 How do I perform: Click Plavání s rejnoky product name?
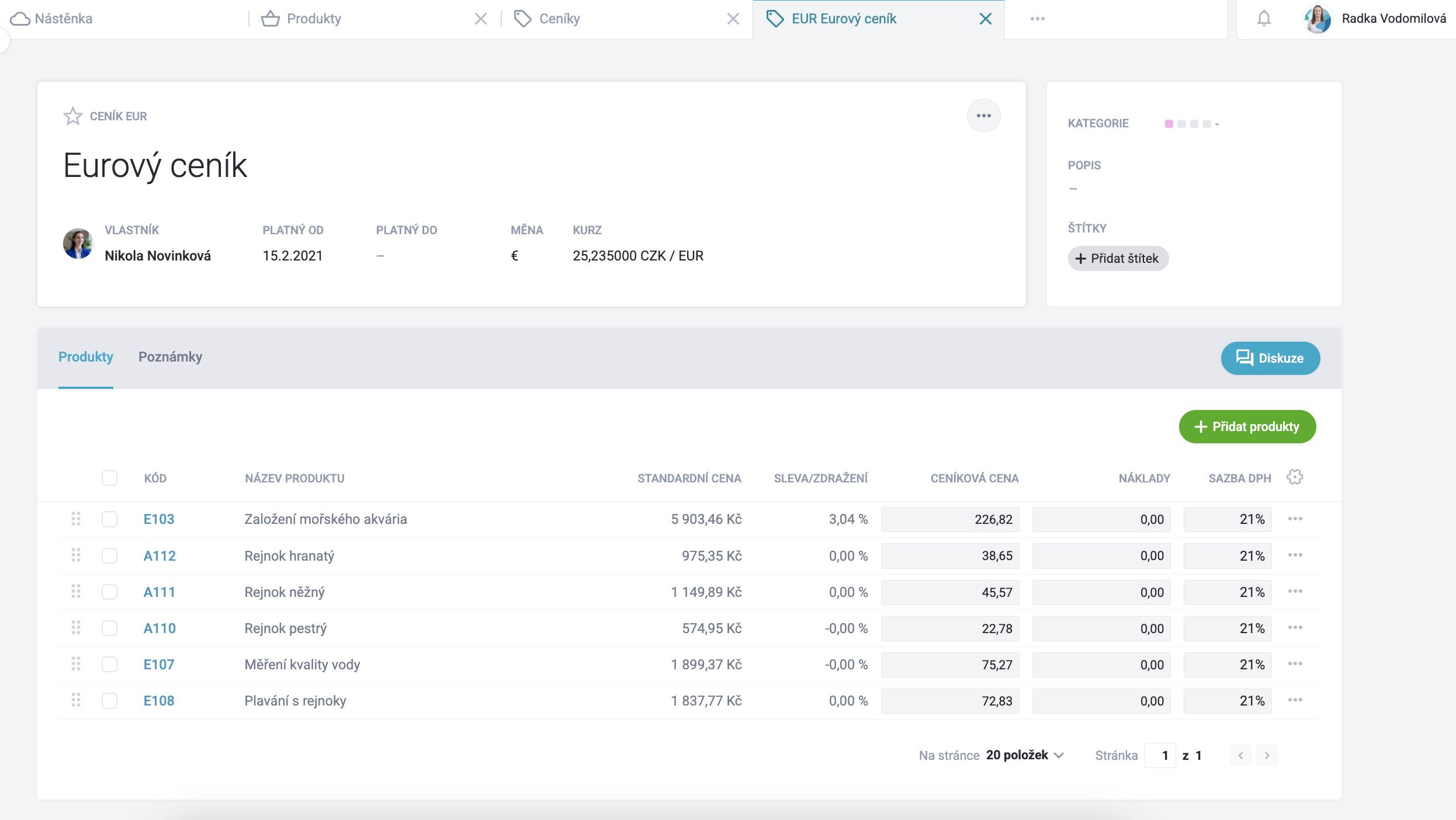click(295, 700)
